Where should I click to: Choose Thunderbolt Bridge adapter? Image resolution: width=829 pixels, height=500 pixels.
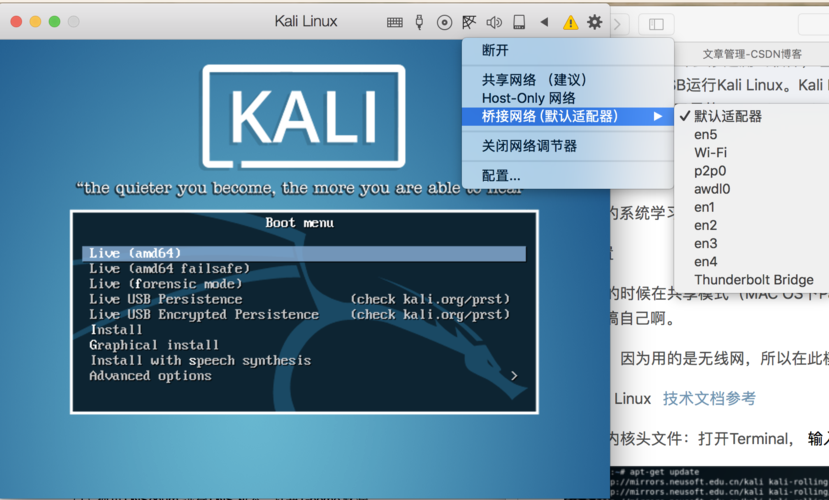(x=752, y=280)
